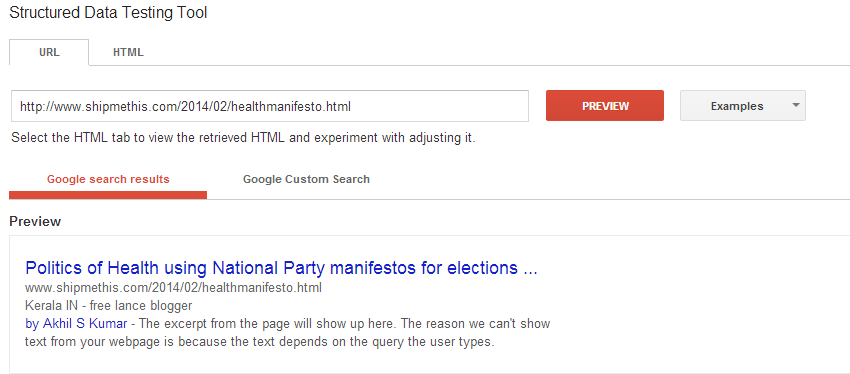This screenshot has width=850, height=374.
Task: Open the Politics of Health result title link
Action: [281, 268]
